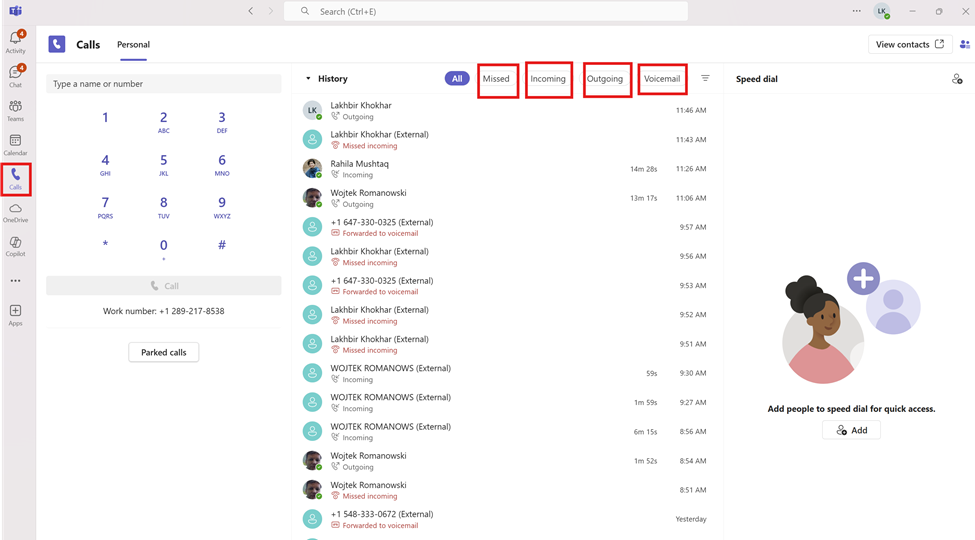Open the call history filter icon
The image size is (975, 540).
pyautogui.click(x=705, y=79)
